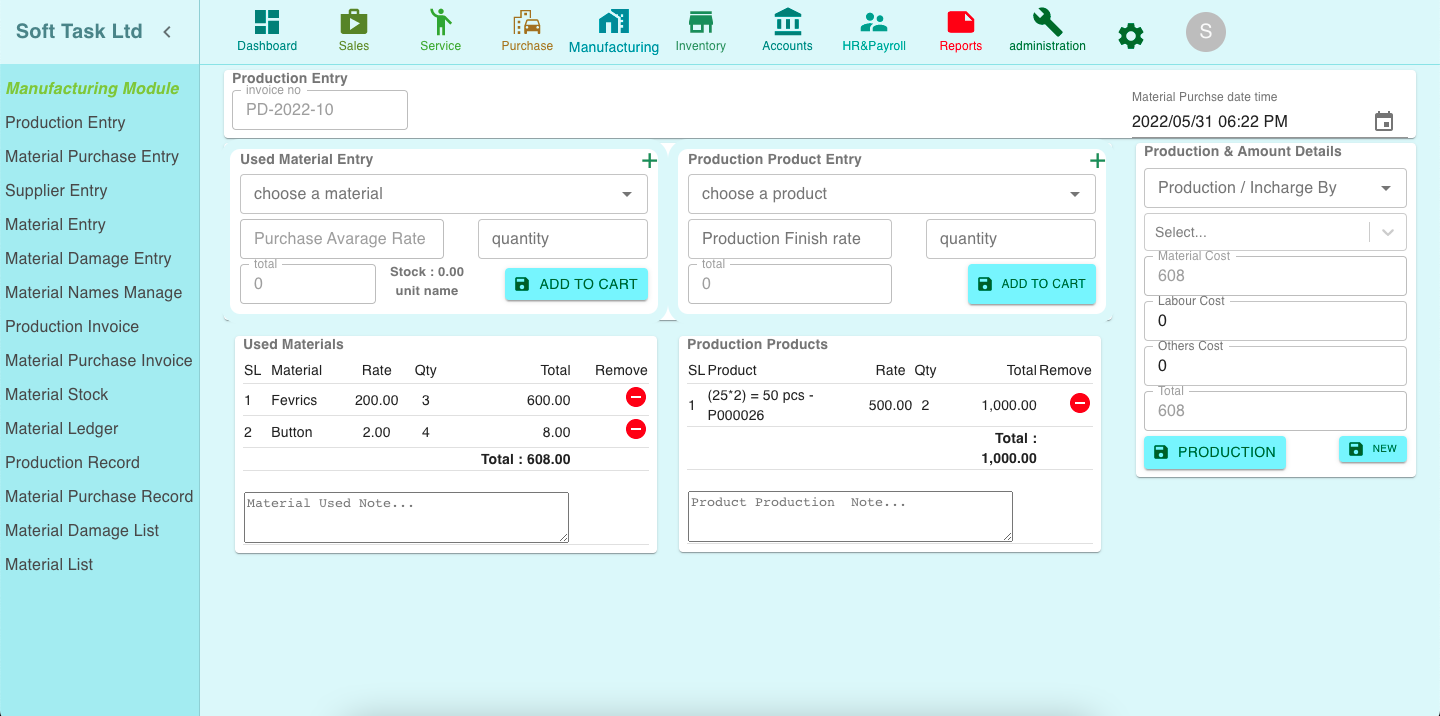
Task: Open the 'choose a material' dropdown
Action: (x=443, y=193)
